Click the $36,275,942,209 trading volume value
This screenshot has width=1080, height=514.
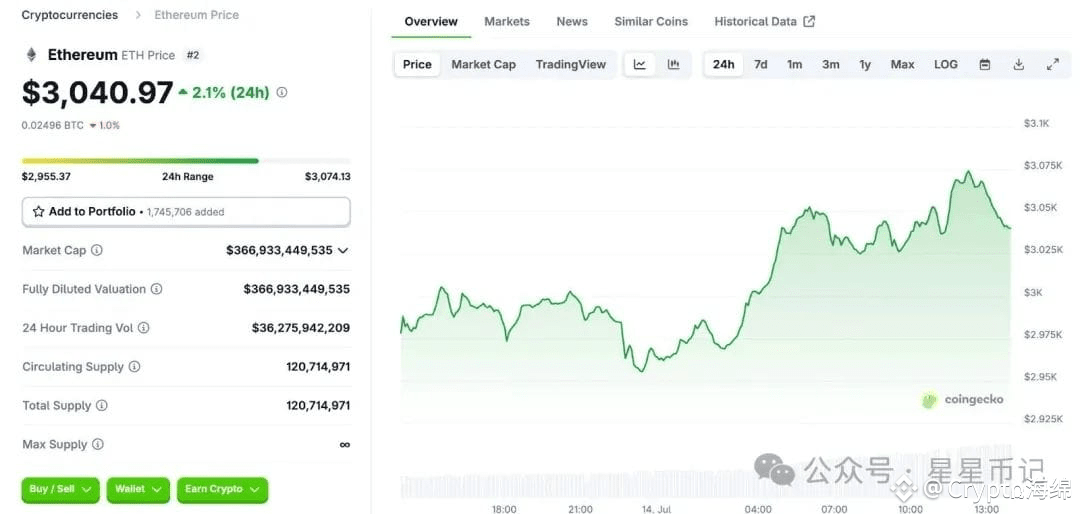click(x=301, y=328)
